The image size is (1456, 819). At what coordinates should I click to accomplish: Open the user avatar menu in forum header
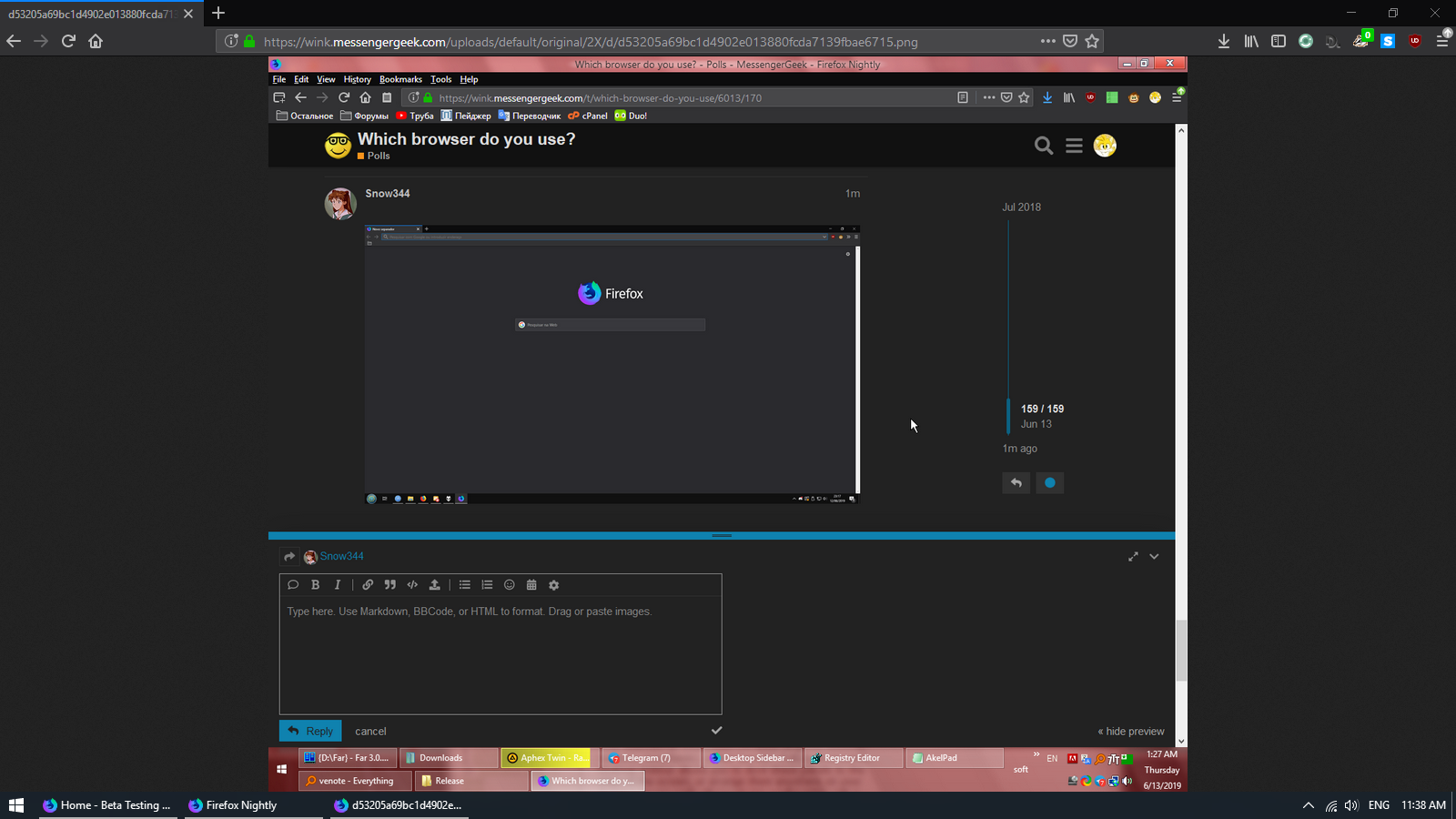tap(1105, 146)
